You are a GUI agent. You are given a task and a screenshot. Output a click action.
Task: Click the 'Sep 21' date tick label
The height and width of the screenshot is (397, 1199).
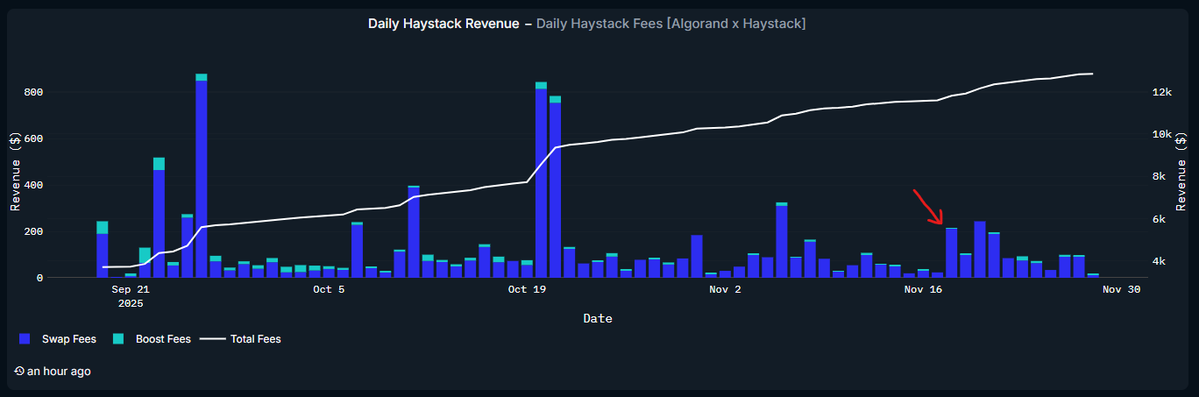pos(130,289)
